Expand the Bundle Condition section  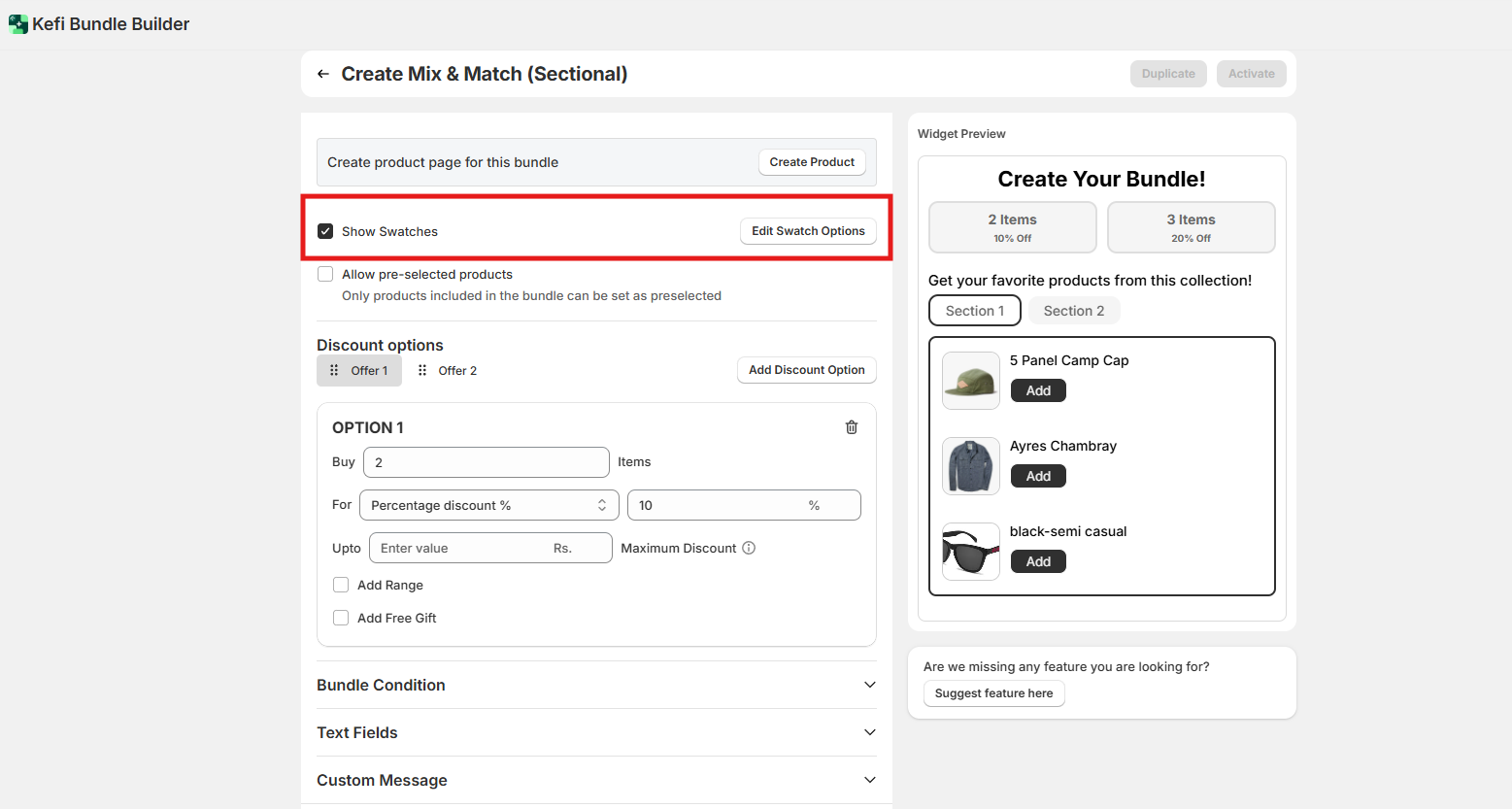[596, 685]
